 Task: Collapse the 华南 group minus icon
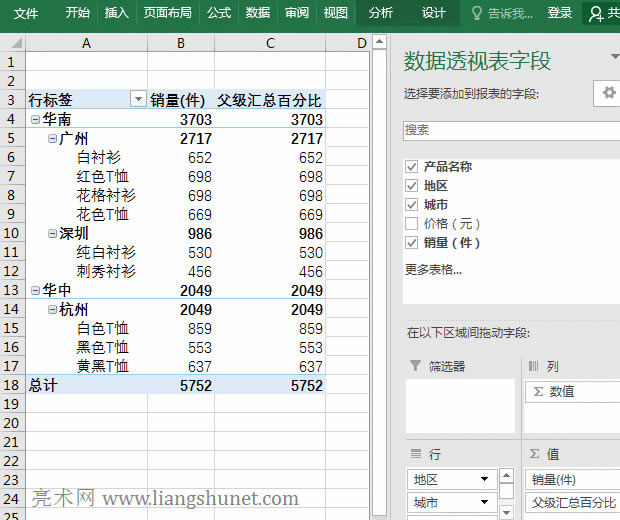35,120
